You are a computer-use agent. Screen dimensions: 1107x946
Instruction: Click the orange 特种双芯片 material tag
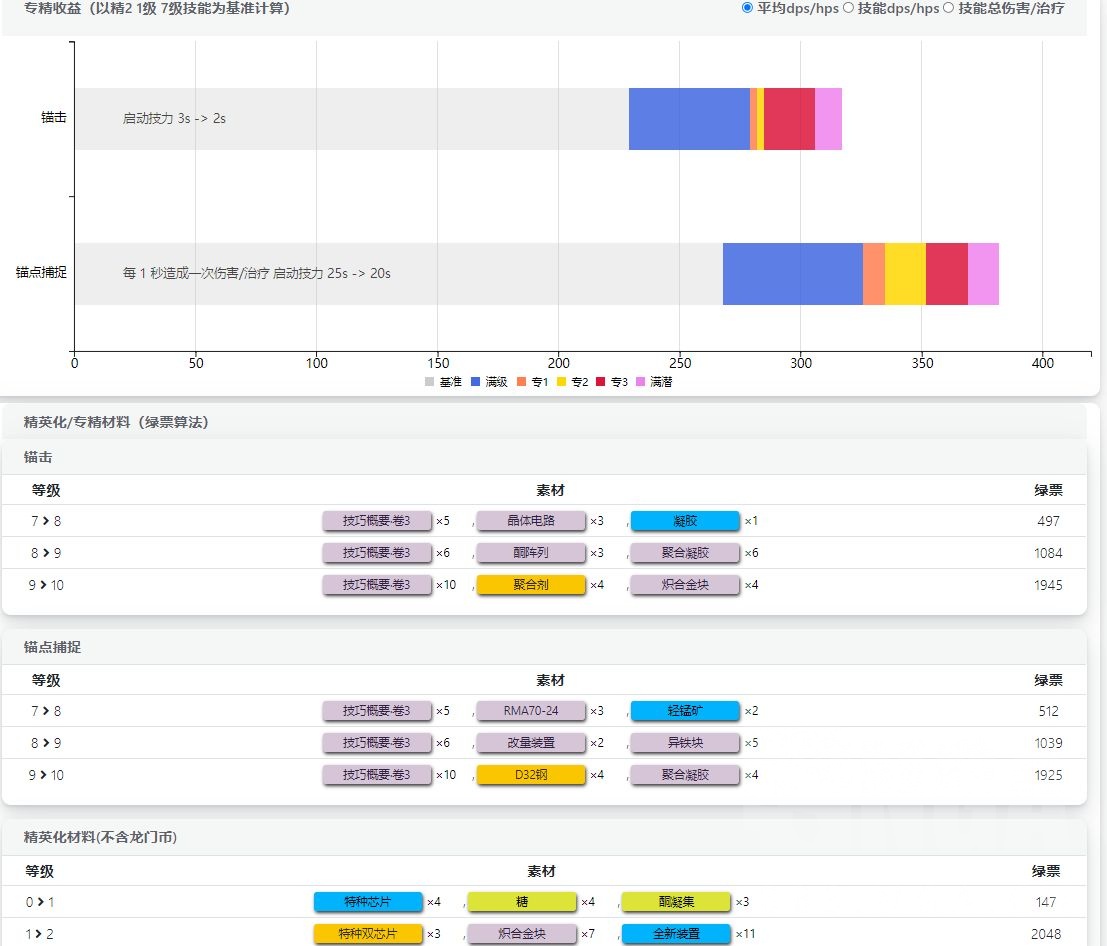[x=368, y=933]
